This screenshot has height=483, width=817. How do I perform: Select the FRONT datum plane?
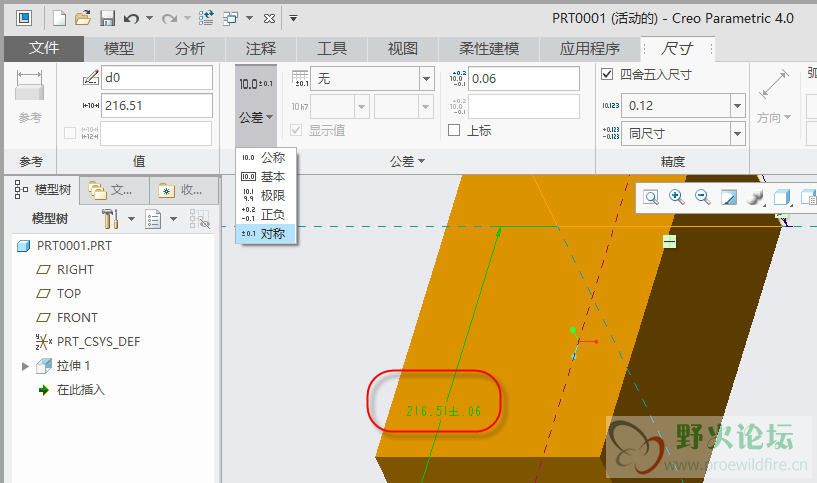[x=77, y=317]
